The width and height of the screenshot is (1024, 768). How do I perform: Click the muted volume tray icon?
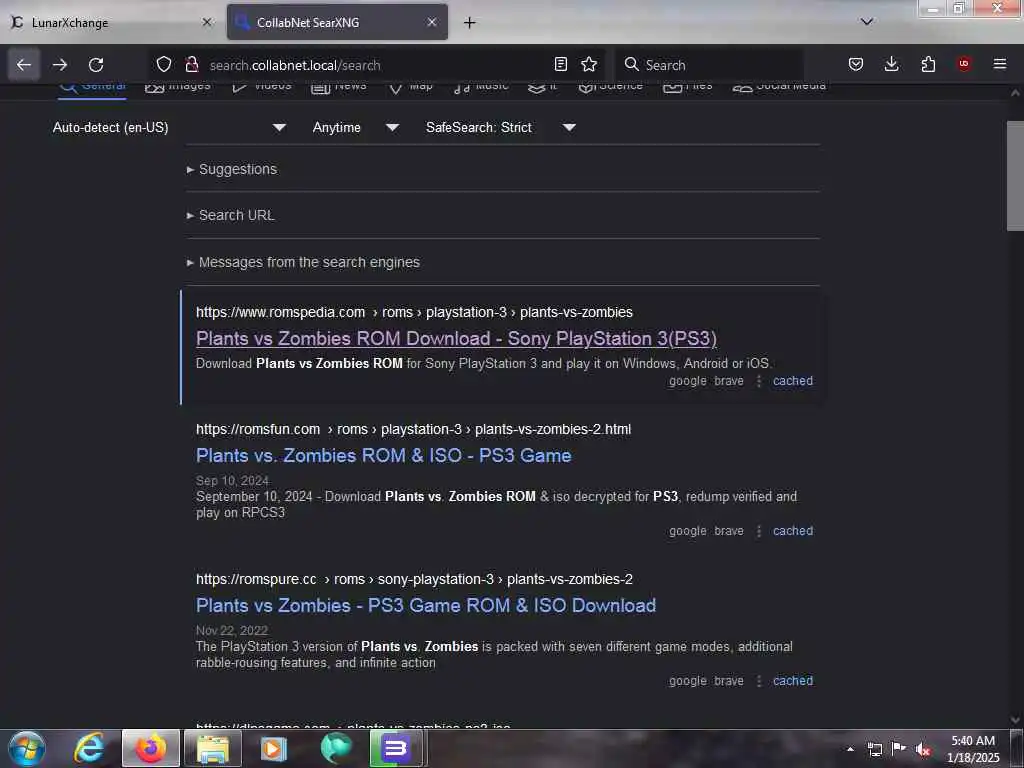tap(923, 749)
